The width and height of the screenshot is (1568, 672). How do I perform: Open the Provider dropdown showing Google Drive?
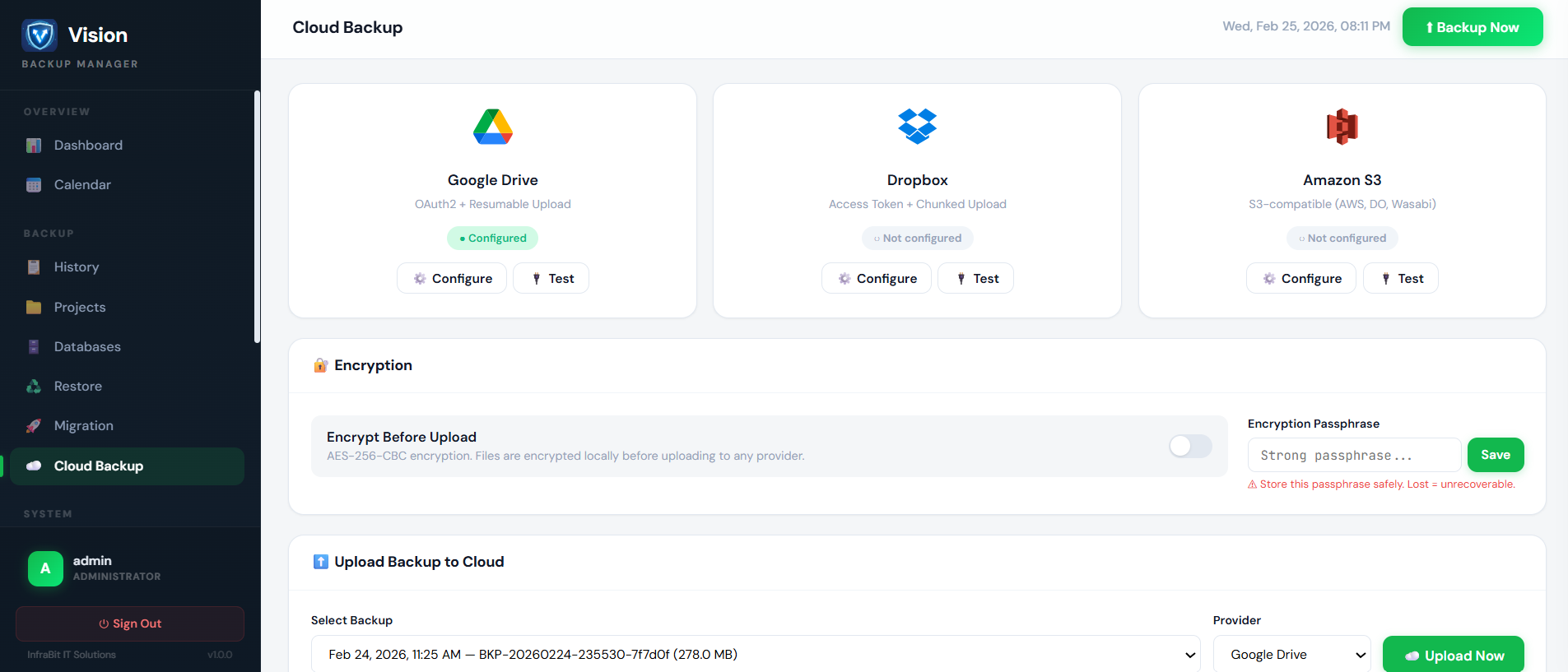pos(1292,655)
